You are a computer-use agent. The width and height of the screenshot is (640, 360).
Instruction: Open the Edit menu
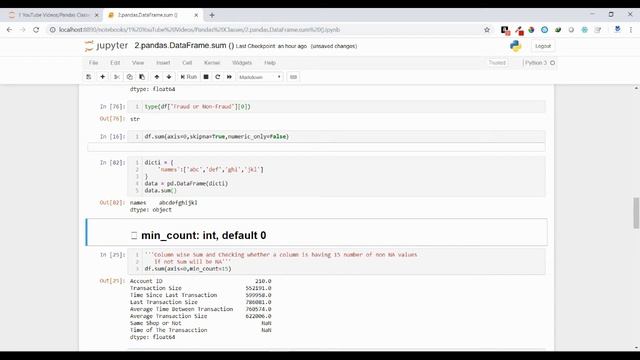click(x=115, y=62)
